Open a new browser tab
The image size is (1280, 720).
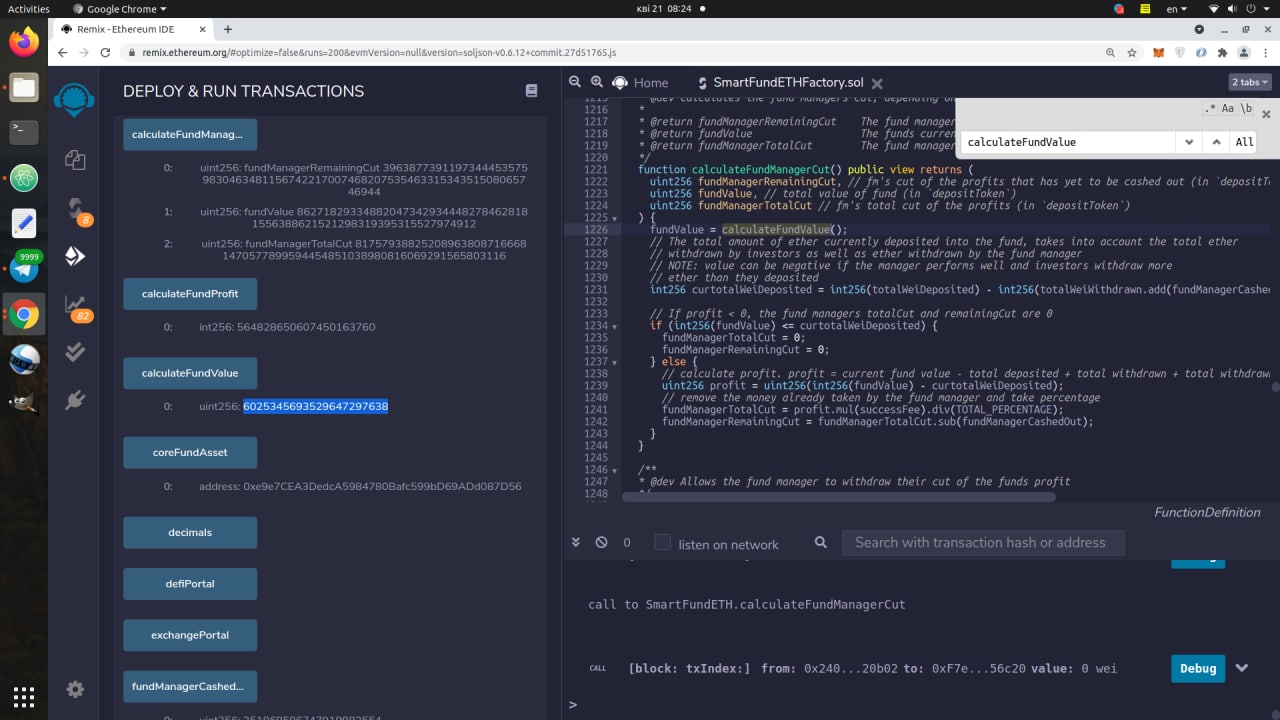point(228,29)
